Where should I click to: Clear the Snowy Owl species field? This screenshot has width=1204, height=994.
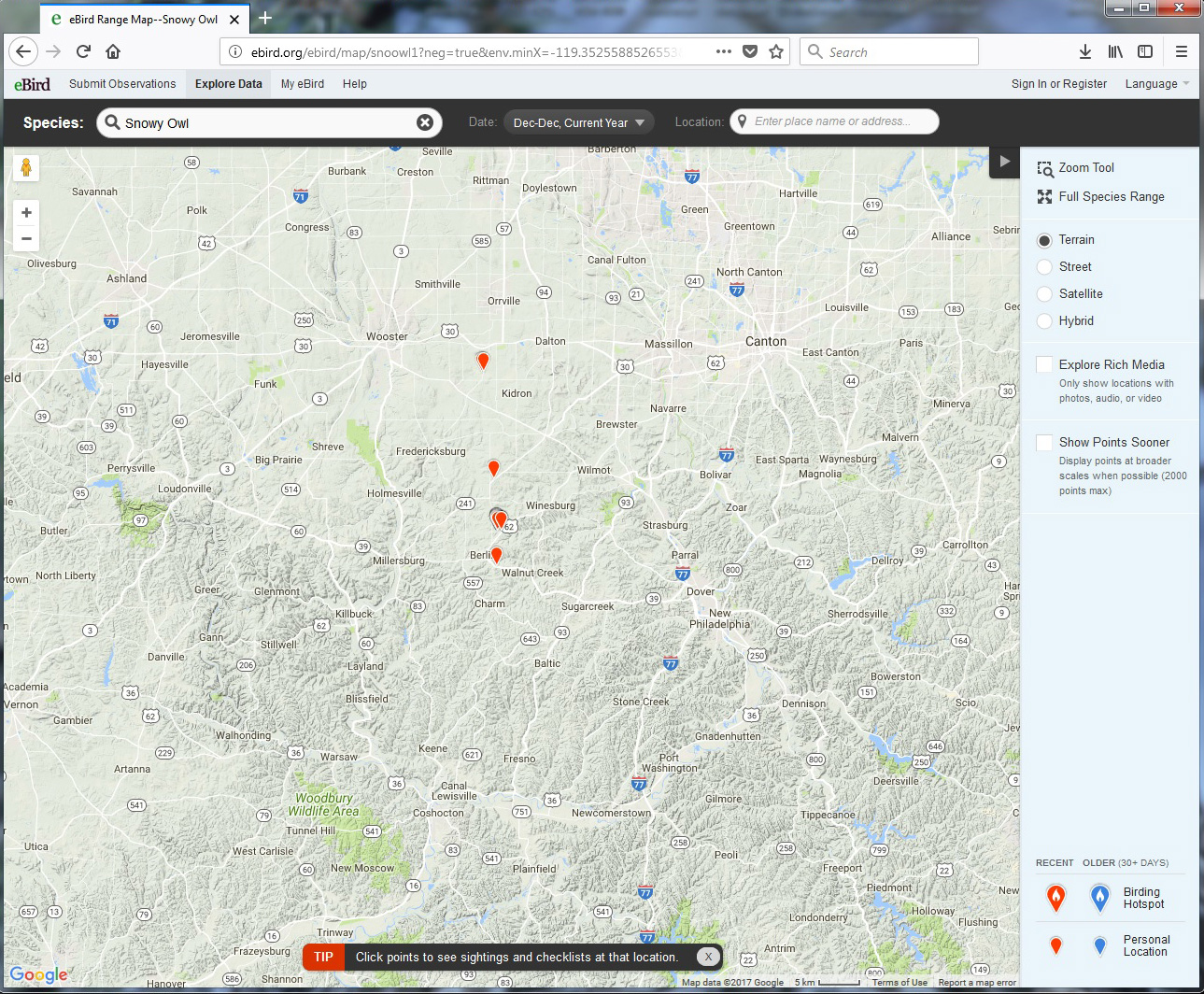click(425, 122)
